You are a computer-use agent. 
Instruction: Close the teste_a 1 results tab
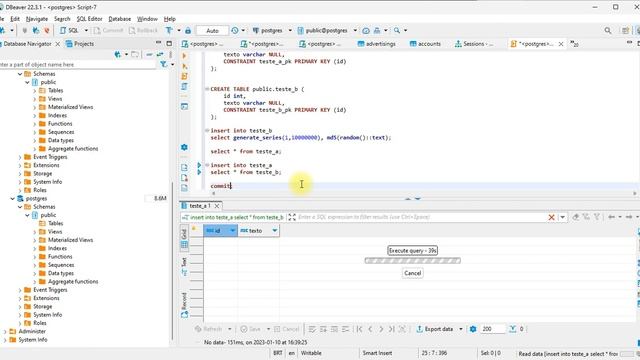(217, 206)
